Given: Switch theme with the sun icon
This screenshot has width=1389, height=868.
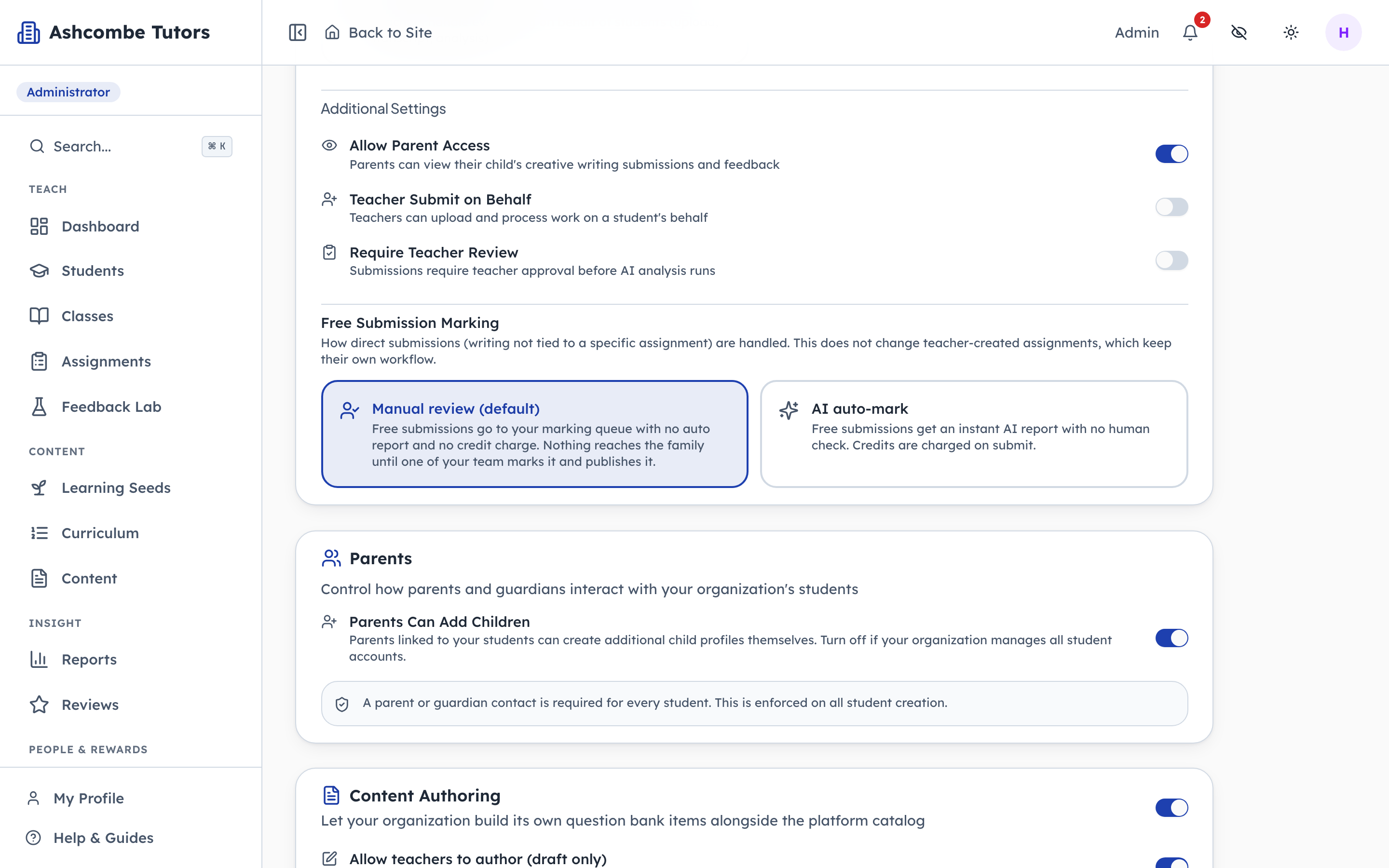Looking at the screenshot, I should tap(1291, 33).
